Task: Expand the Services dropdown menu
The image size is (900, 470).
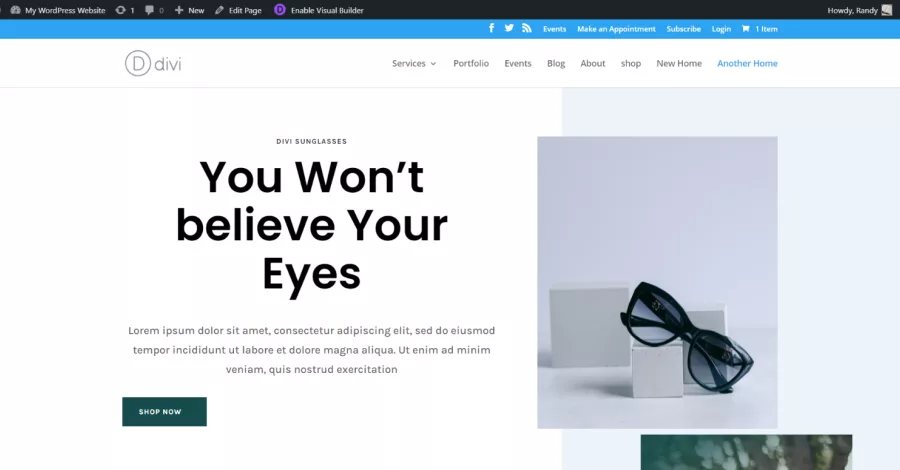Action: [414, 63]
